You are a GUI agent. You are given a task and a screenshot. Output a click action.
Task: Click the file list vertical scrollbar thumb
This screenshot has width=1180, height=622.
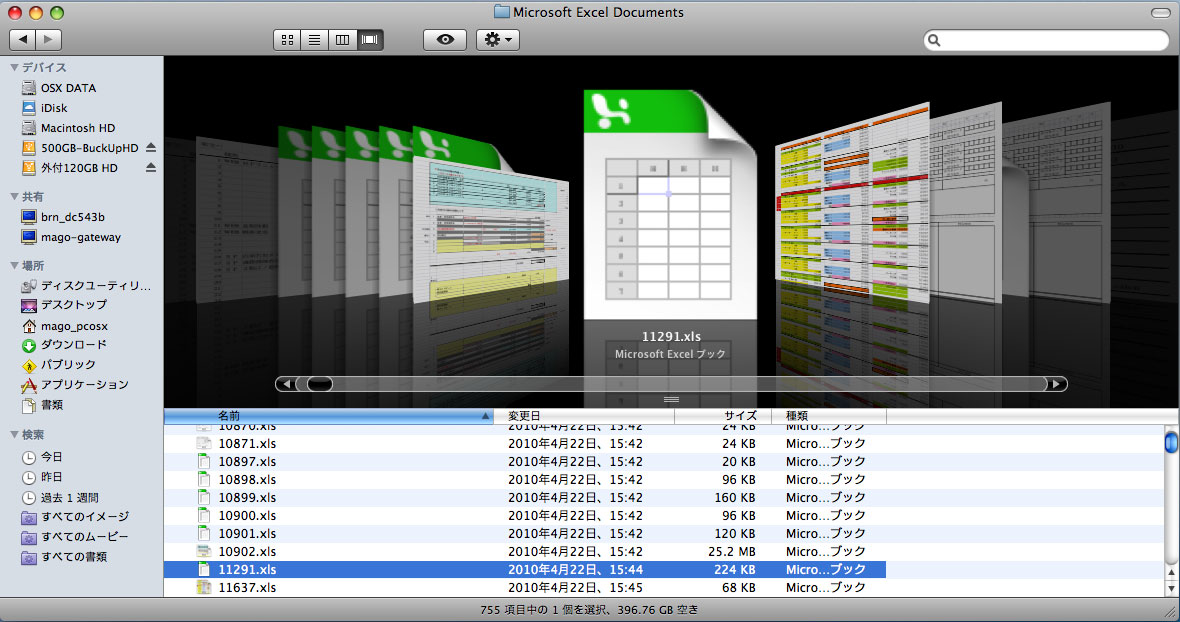click(1172, 442)
